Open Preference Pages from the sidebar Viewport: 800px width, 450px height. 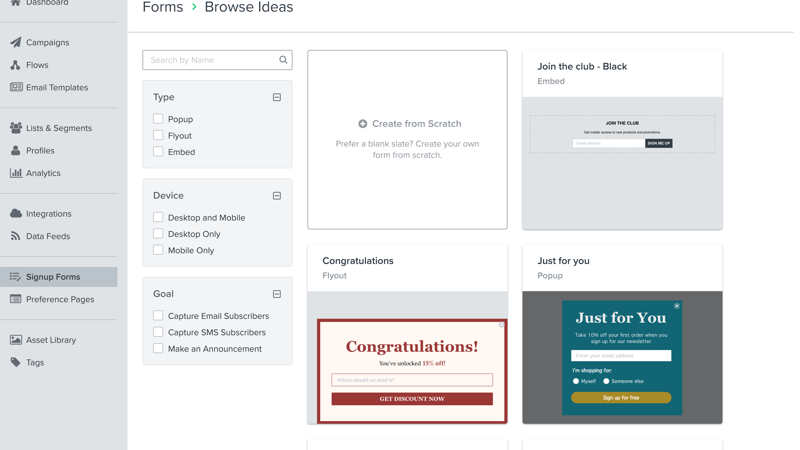point(60,299)
